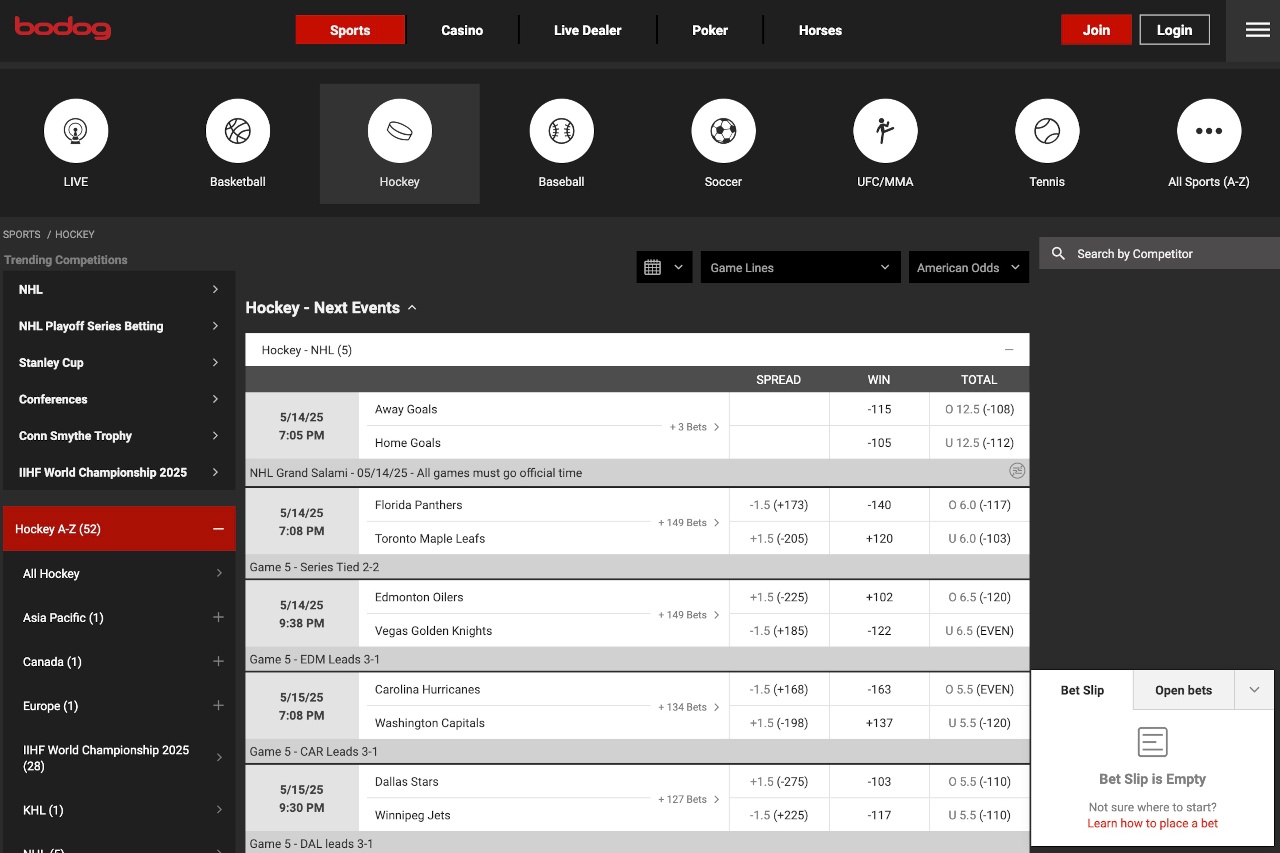
Task: Select Toronto Maple Leafs total U 6.0 (-103)
Action: coord(979,538)
